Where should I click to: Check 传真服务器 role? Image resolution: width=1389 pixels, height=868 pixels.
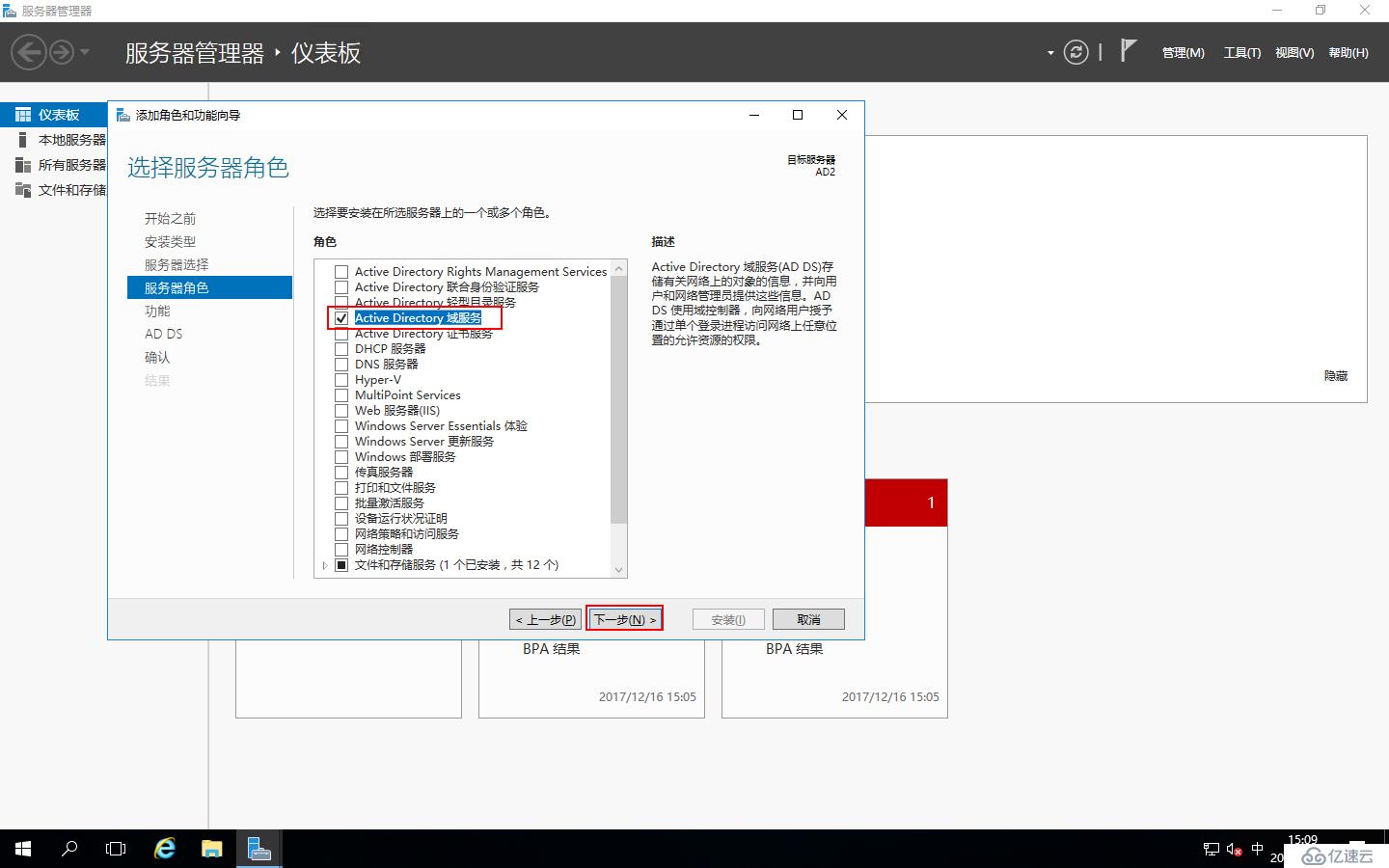(341, 473)
